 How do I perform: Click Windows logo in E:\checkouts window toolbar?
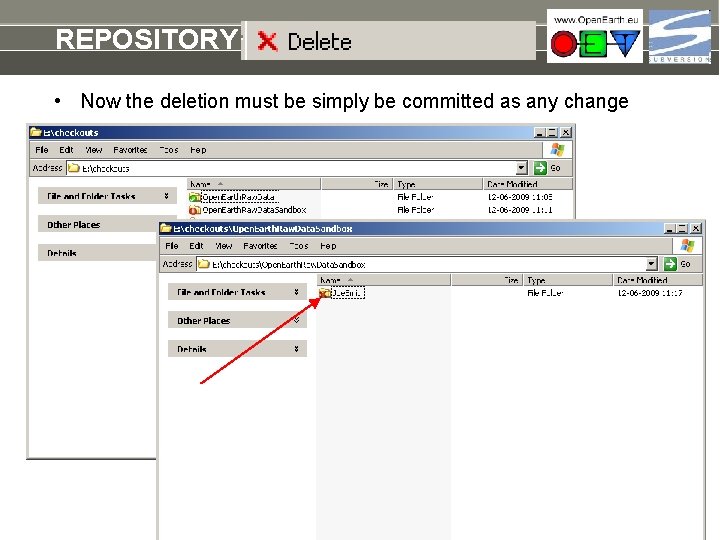tap(557, 150)
